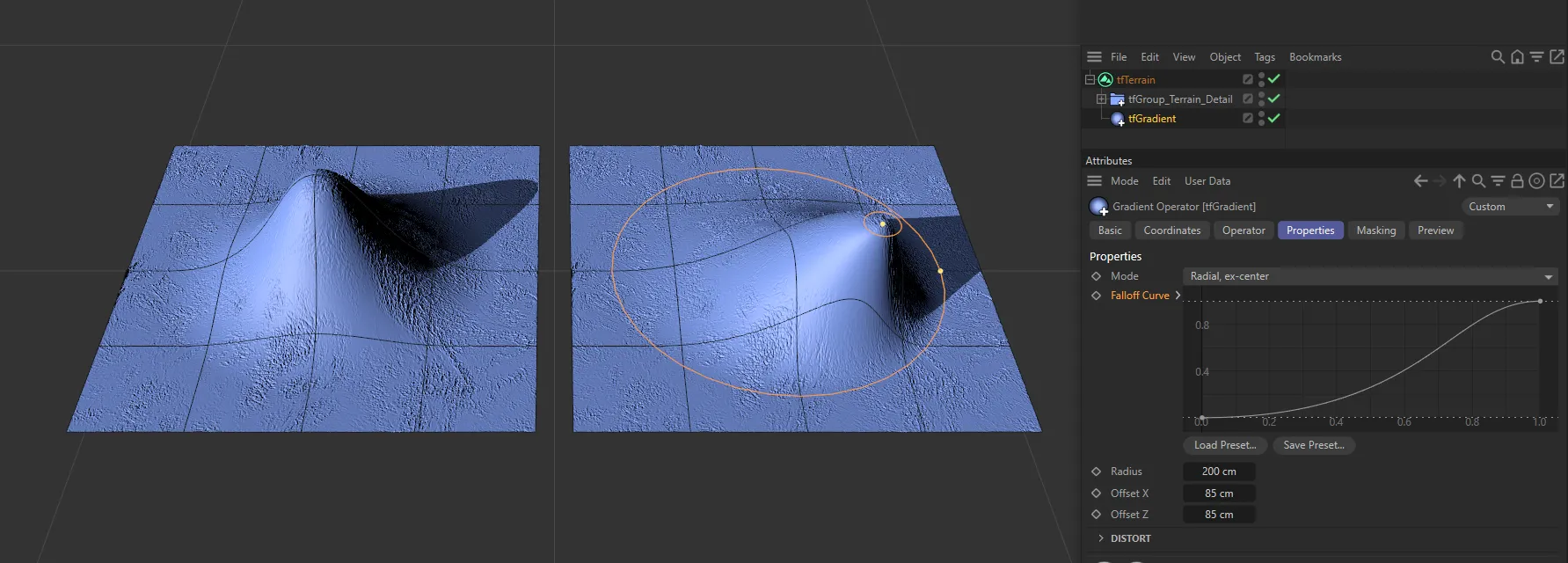Click the tfGroup_Terrain_Detail folder icon

[1118, 99]
